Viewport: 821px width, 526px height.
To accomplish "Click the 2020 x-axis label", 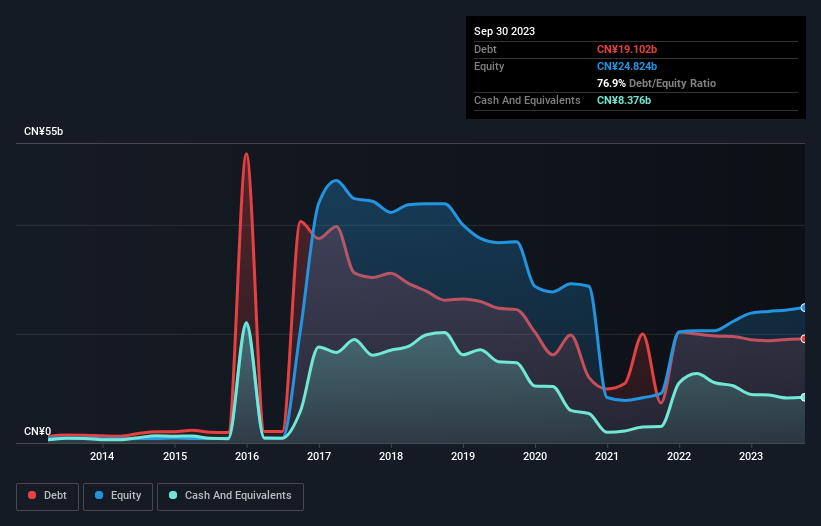I will [x=535, y=456].
